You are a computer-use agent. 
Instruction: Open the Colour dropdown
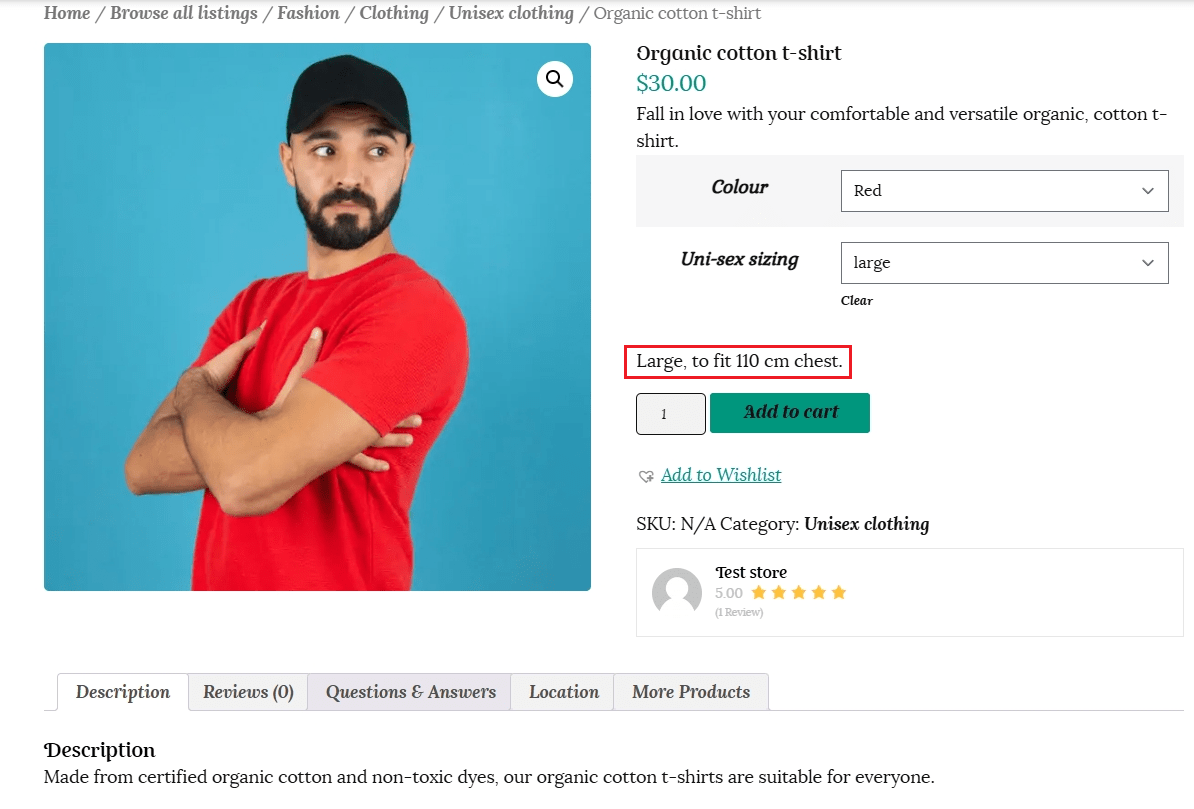tap(1004, 191)
